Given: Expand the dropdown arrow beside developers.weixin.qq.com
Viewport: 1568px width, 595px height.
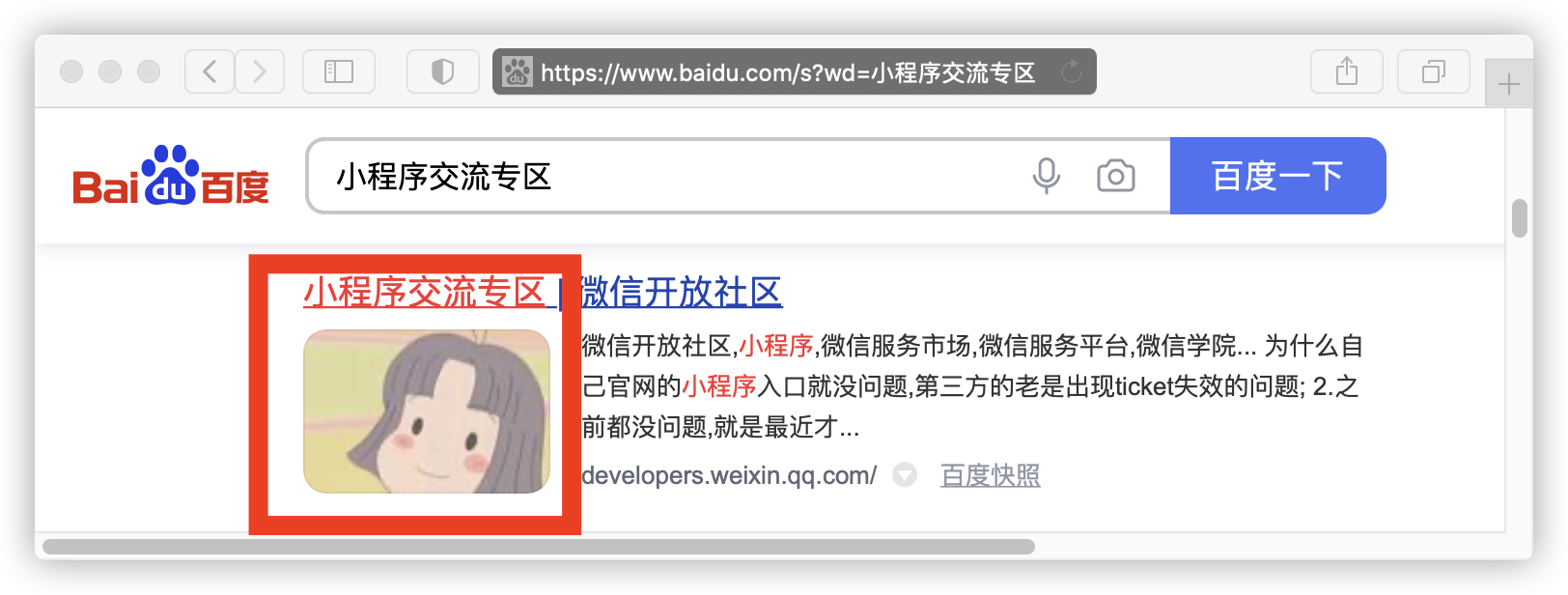Looking at the screenshot, I should point(905,475).
